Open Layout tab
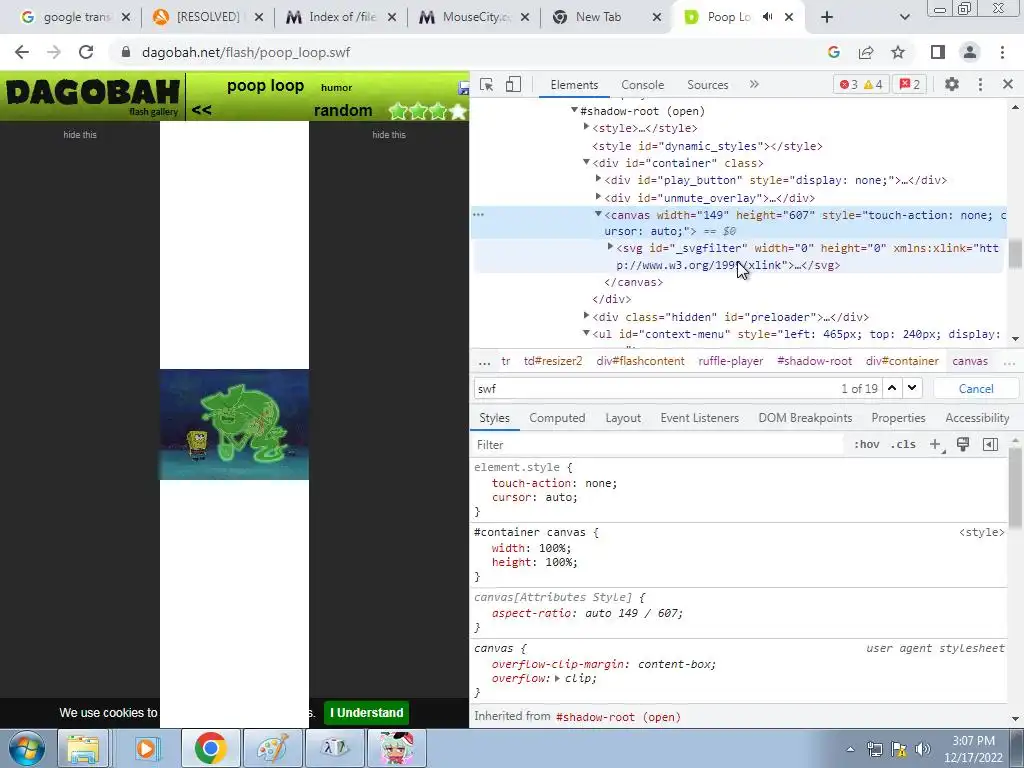This screenshot has width=1024, height=768. [623, 418]
